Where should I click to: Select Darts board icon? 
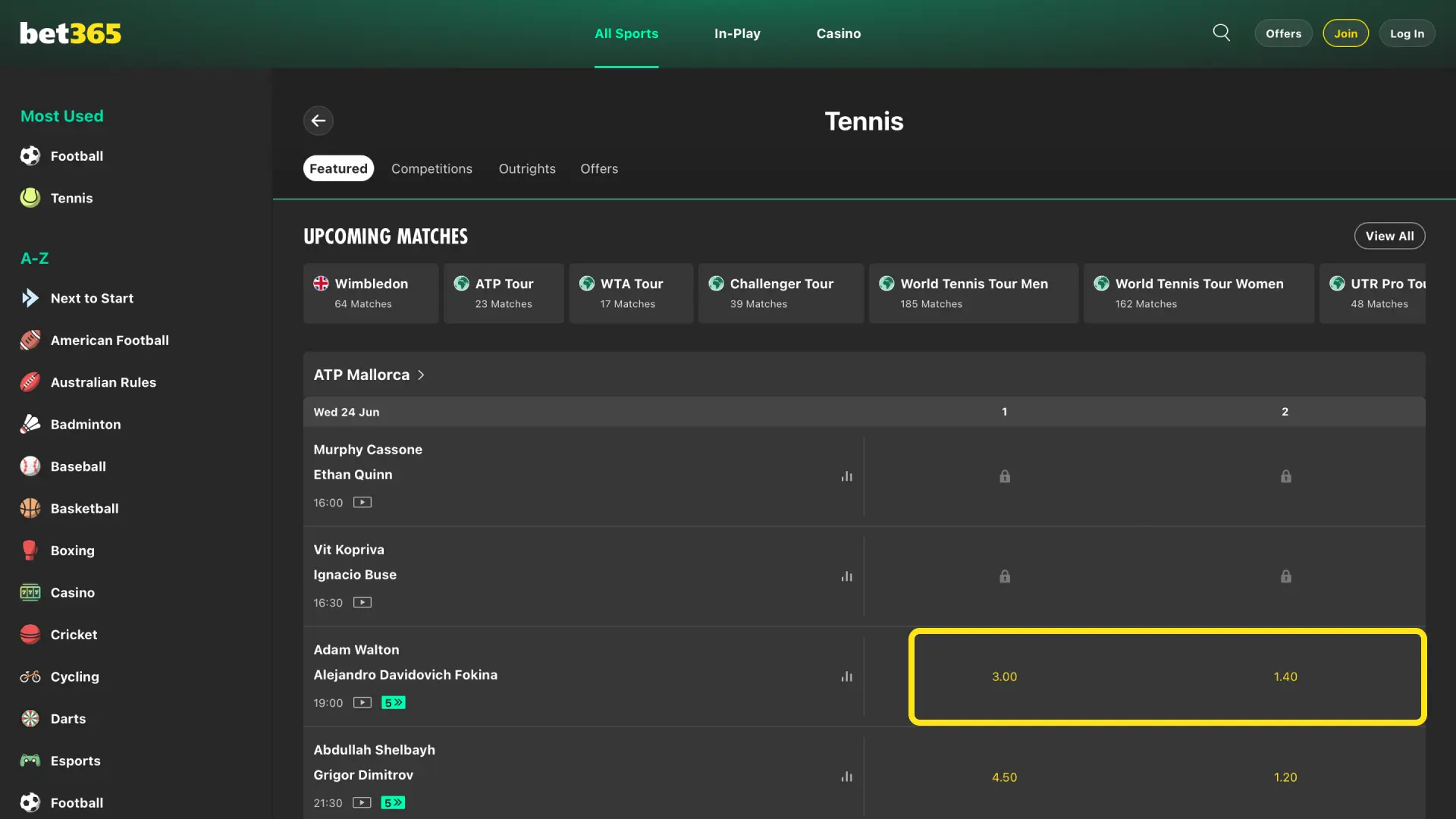point(30,719)
